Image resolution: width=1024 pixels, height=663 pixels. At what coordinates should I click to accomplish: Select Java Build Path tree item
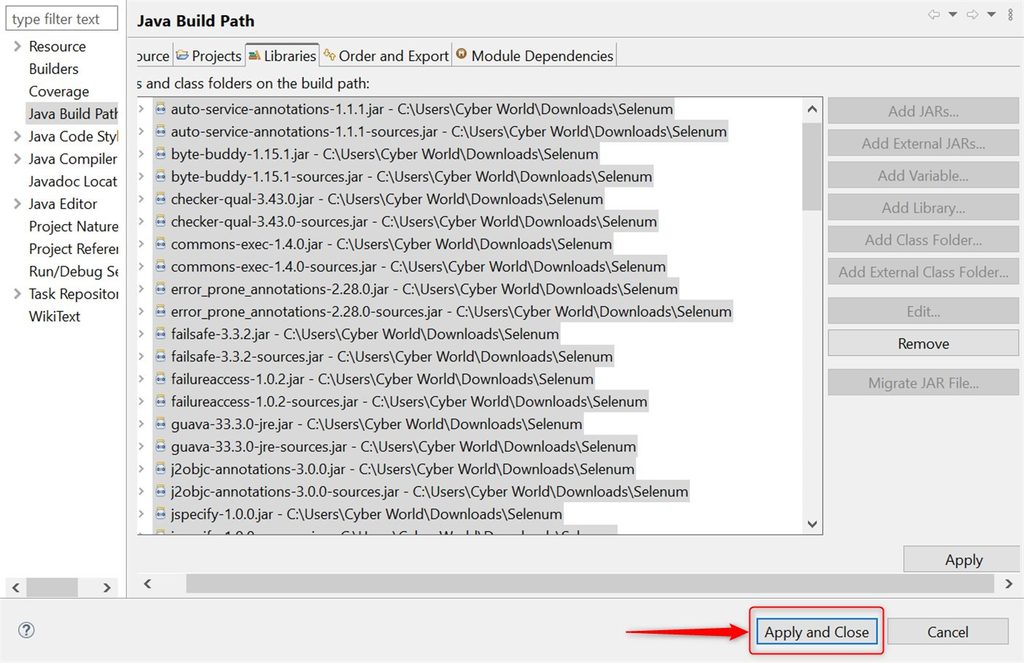(x=72, y=114)
